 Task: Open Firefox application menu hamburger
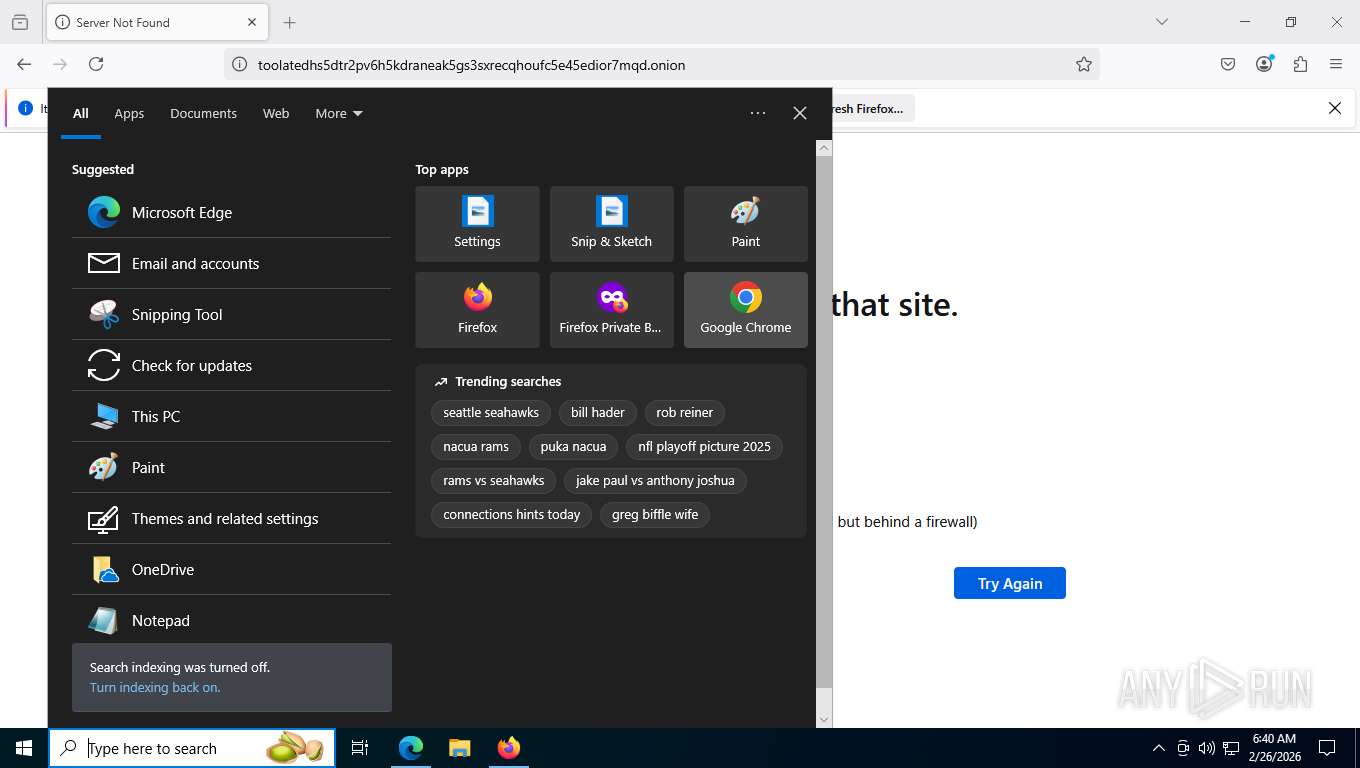tap(1336, 64)
